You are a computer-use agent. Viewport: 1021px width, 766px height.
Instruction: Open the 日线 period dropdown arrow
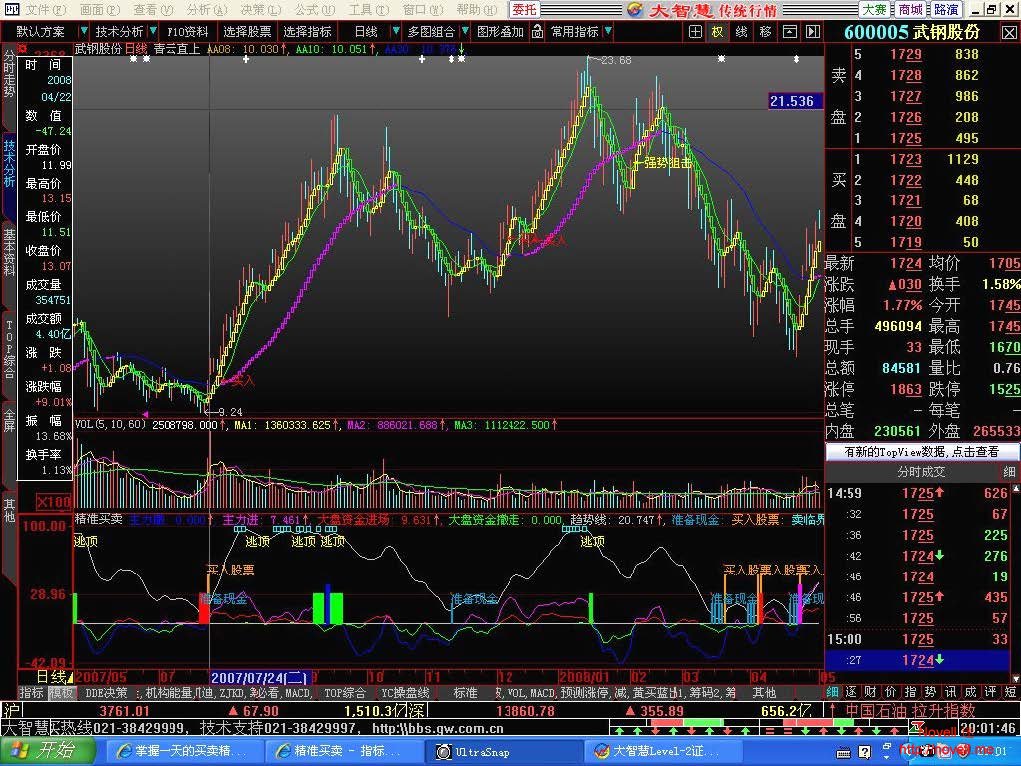coord(395,31)
